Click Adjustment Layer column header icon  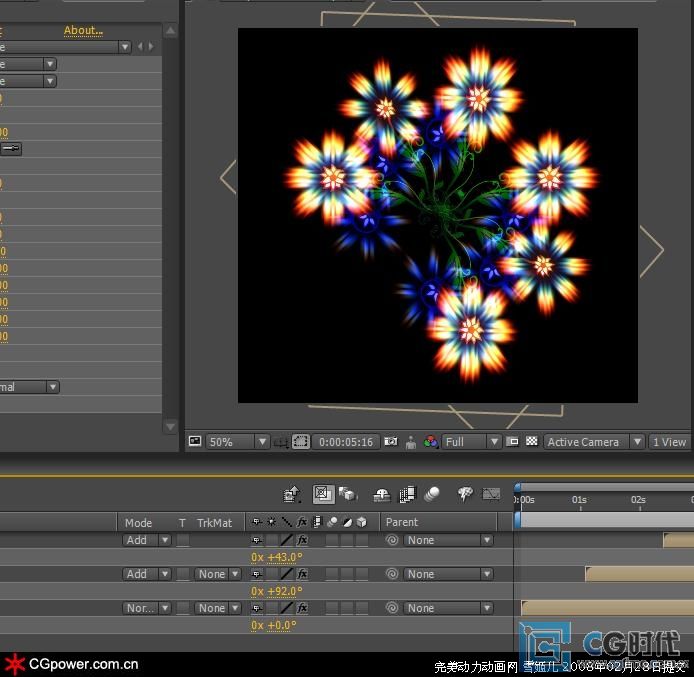coord(347,523)
